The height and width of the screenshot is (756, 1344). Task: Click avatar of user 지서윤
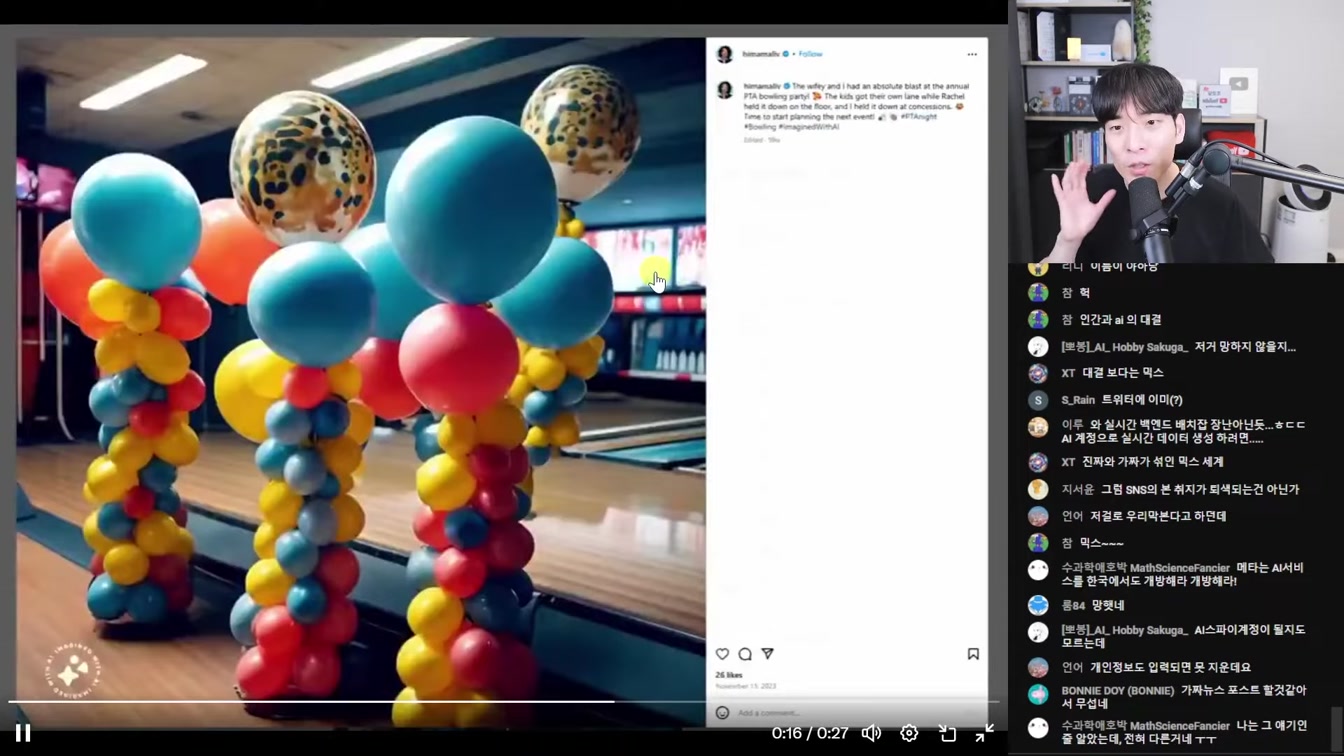point(1038,489)
